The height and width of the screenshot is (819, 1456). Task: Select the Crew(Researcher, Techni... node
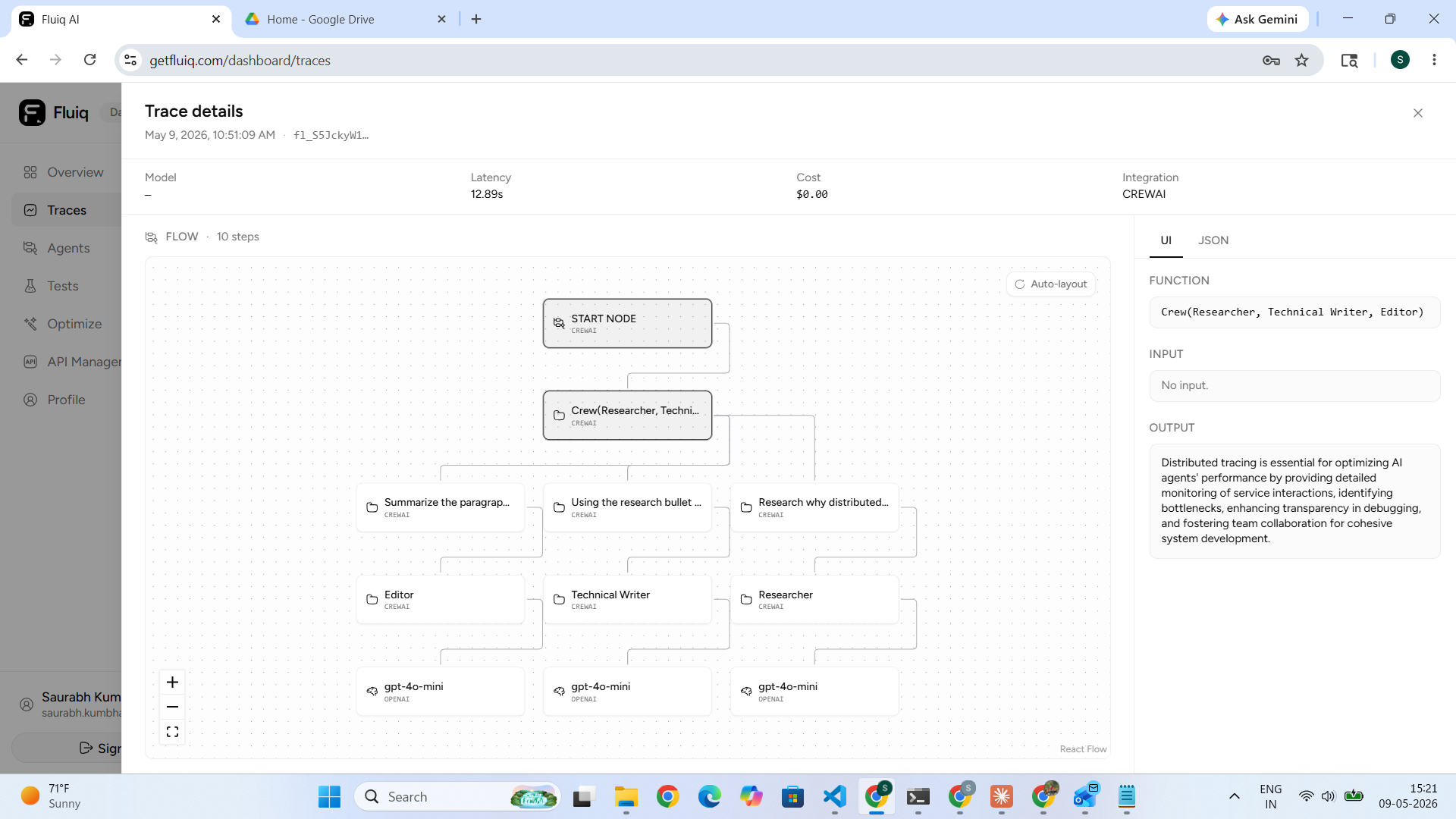point(627,416)
